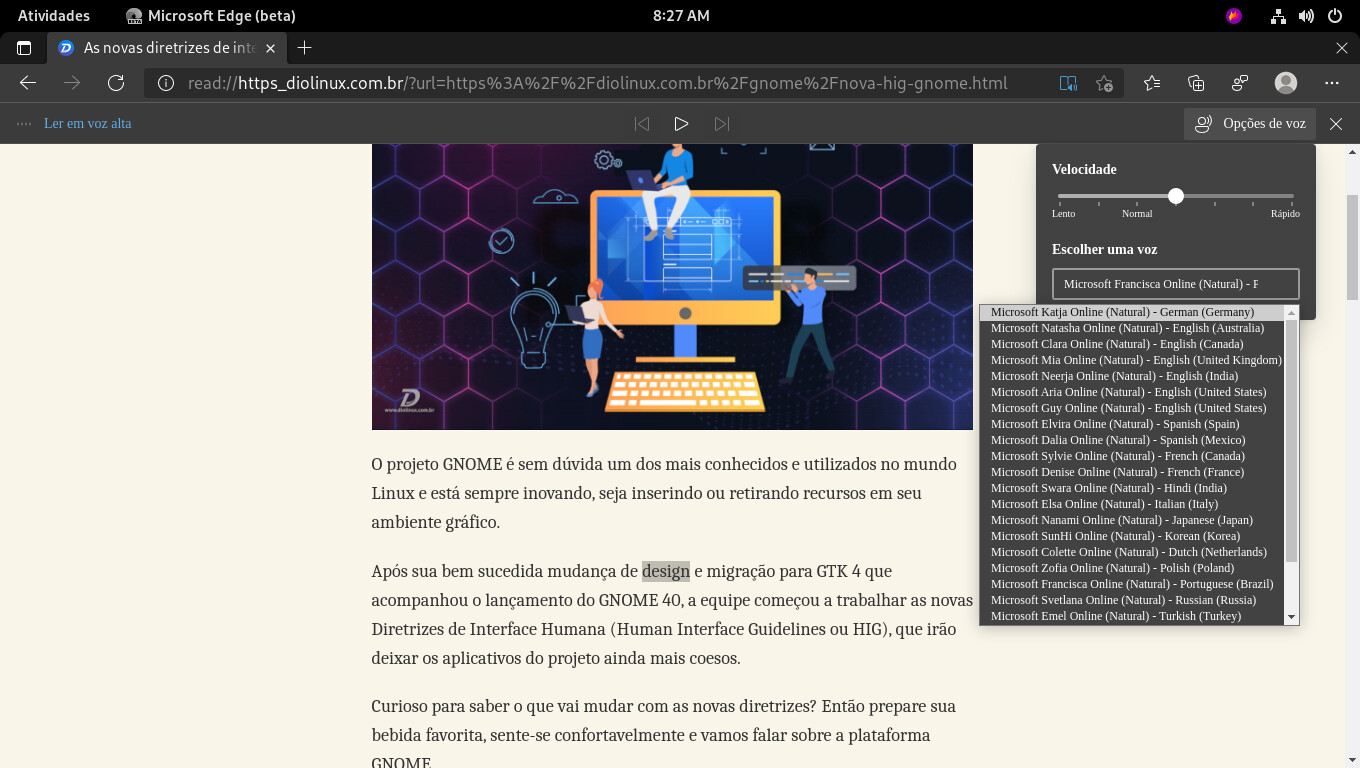Toggle the Opções de voz panel
The height and width of the screenshot is (768, 1360).
tap(1250, 124)
